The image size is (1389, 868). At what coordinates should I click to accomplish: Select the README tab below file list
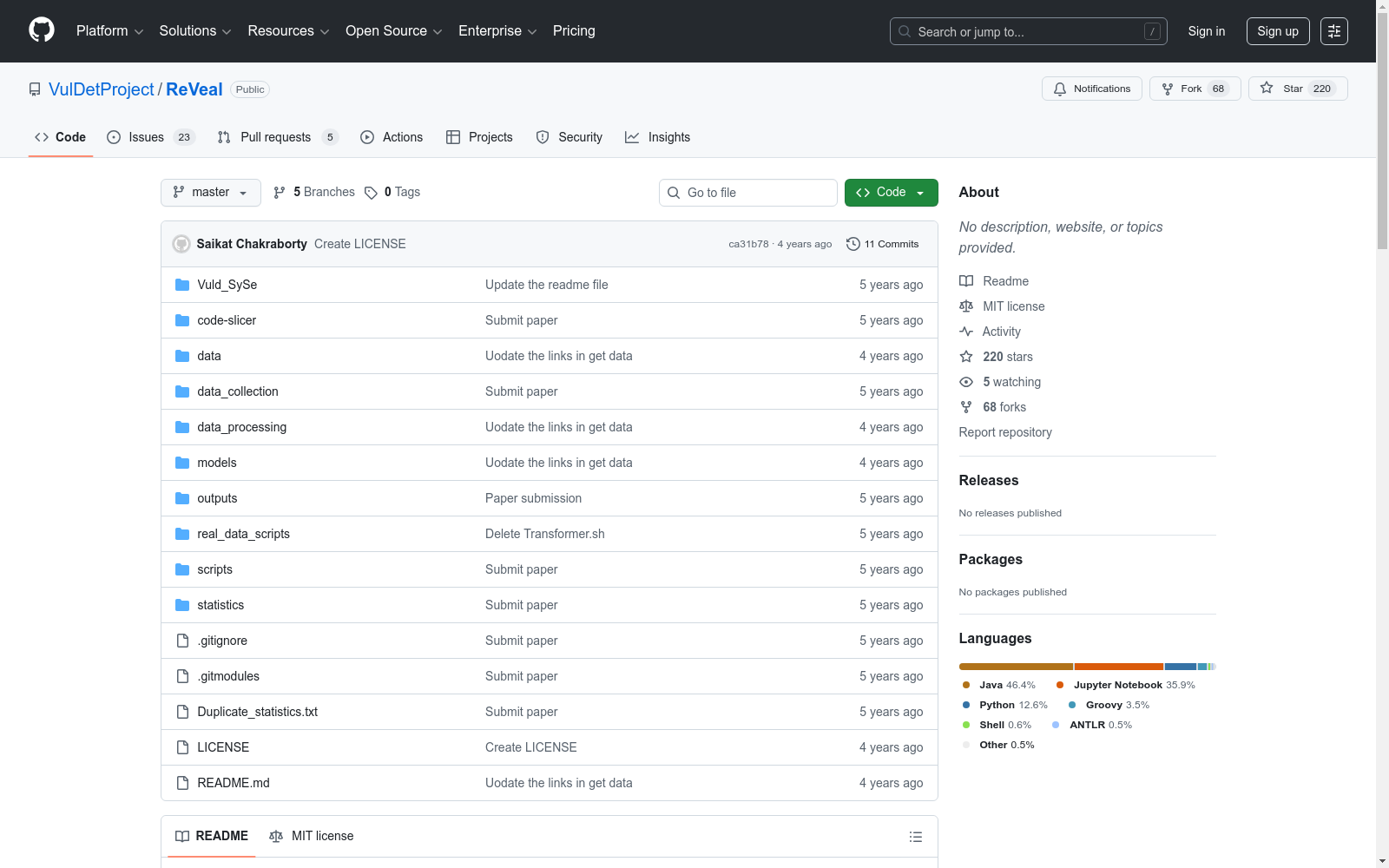212,836
